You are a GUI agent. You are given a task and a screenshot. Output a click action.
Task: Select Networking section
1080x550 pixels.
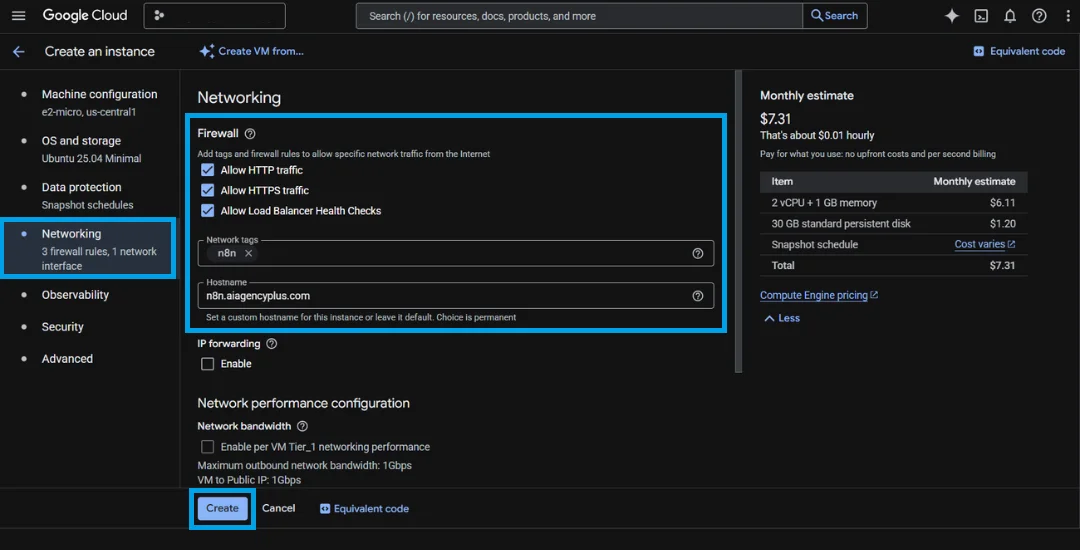tap(90, 249)
